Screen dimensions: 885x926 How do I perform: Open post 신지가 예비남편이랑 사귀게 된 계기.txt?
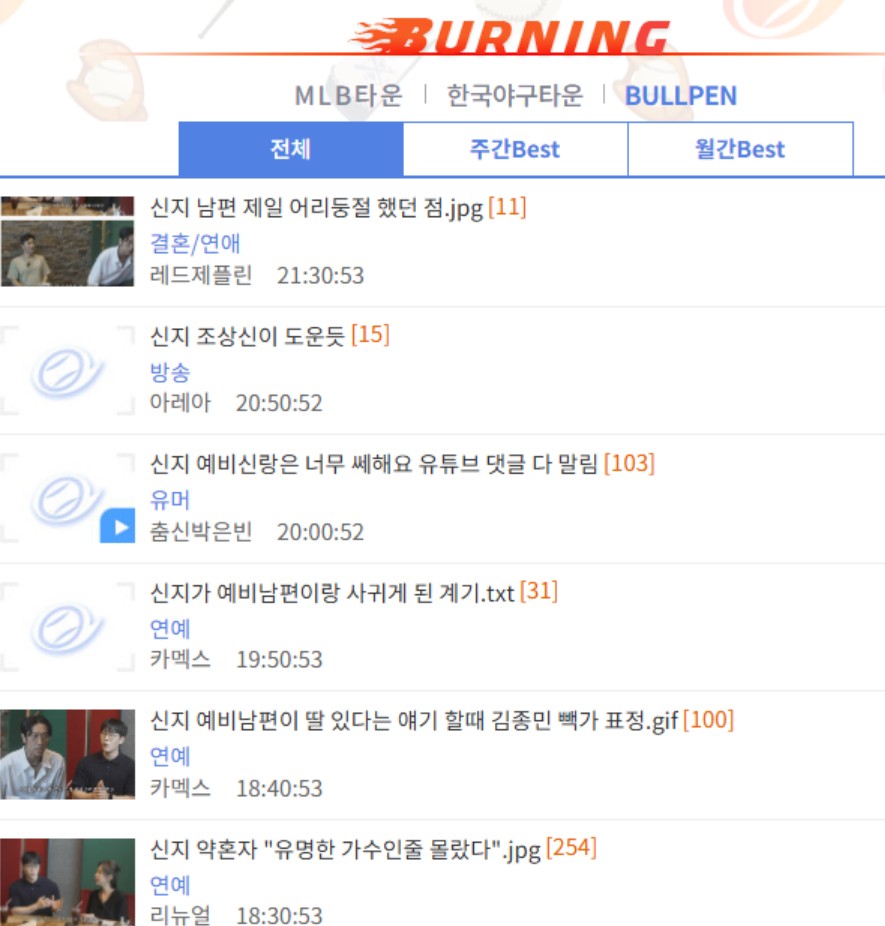coord(332,592)
